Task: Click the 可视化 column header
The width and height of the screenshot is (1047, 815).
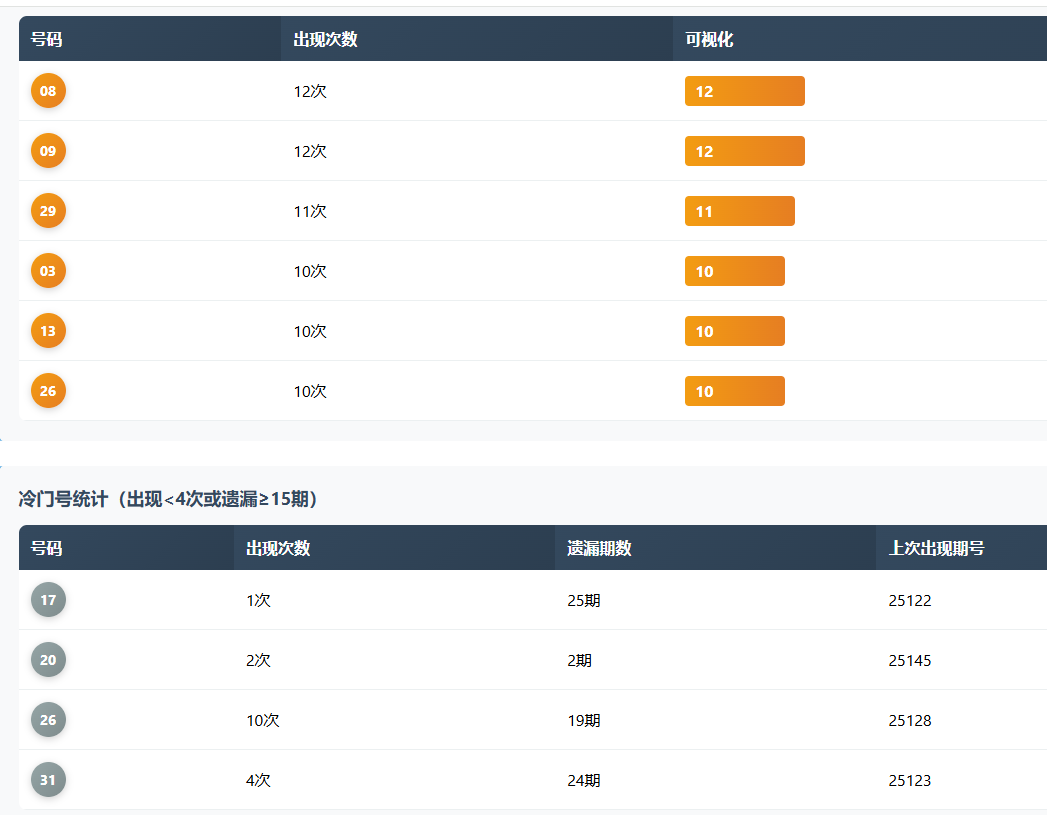Action: pos(709,39)
